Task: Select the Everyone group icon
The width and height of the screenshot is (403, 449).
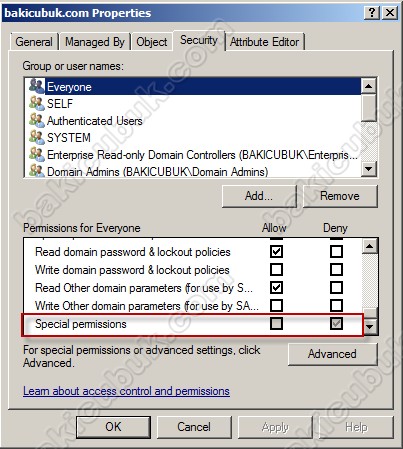Action: point(36,86)
